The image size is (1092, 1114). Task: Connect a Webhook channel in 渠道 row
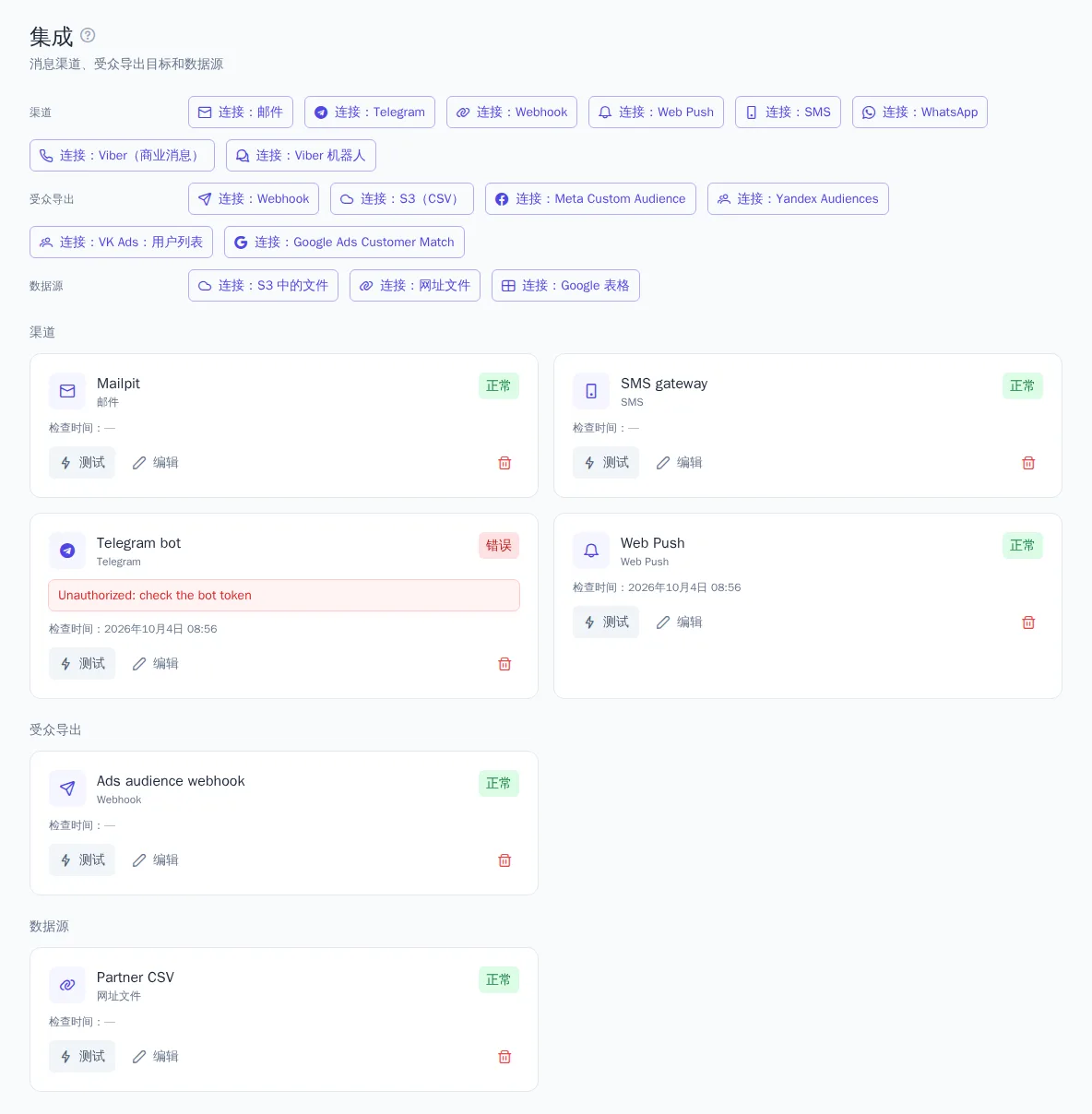click(x=512, y=113)
